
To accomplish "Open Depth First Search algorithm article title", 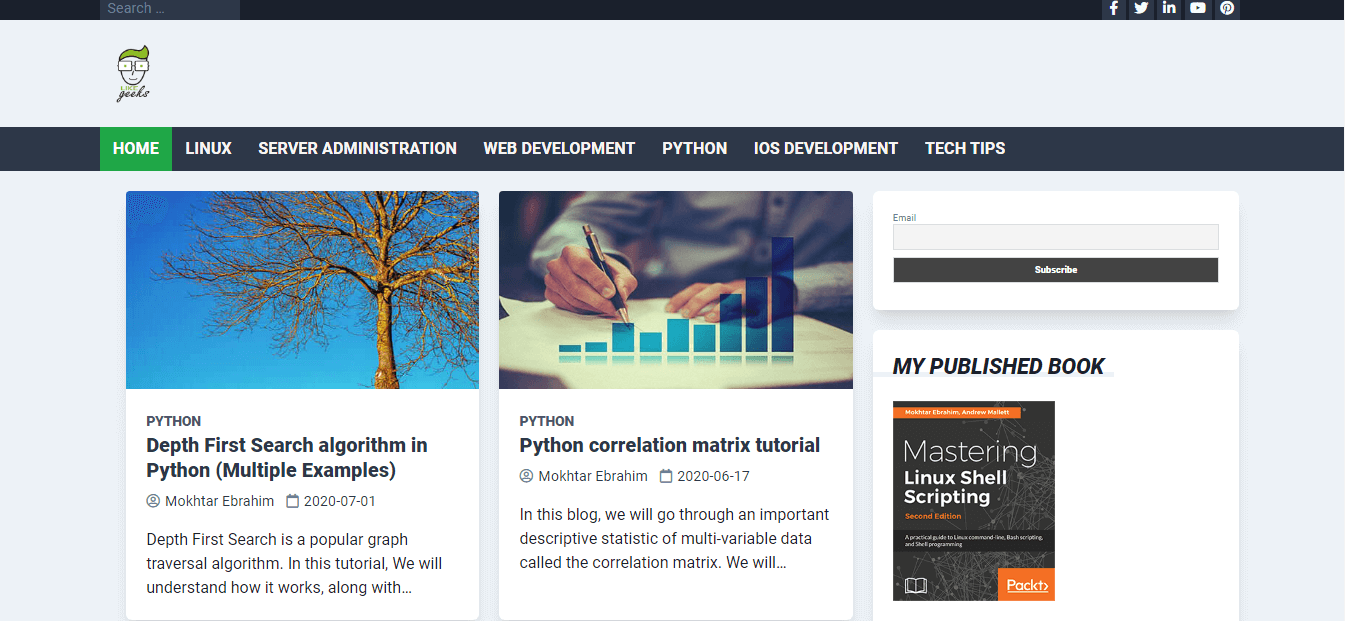I will coord(286,457).
